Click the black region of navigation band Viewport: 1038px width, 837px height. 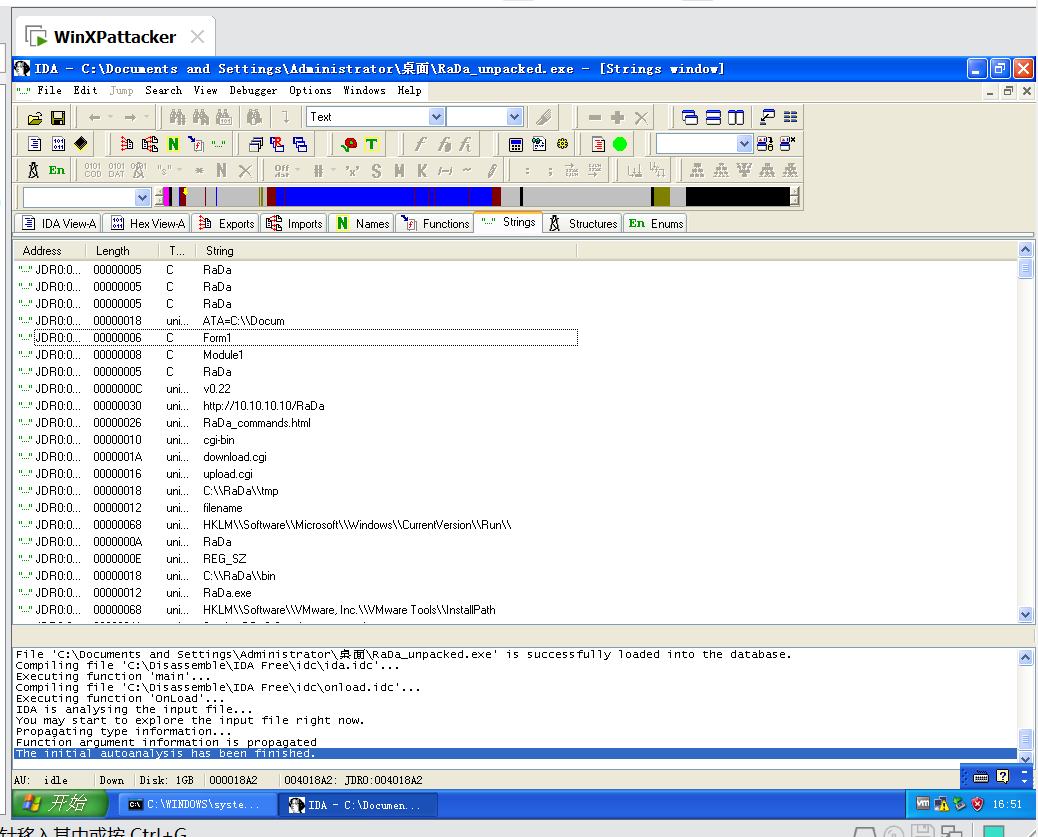737,197
